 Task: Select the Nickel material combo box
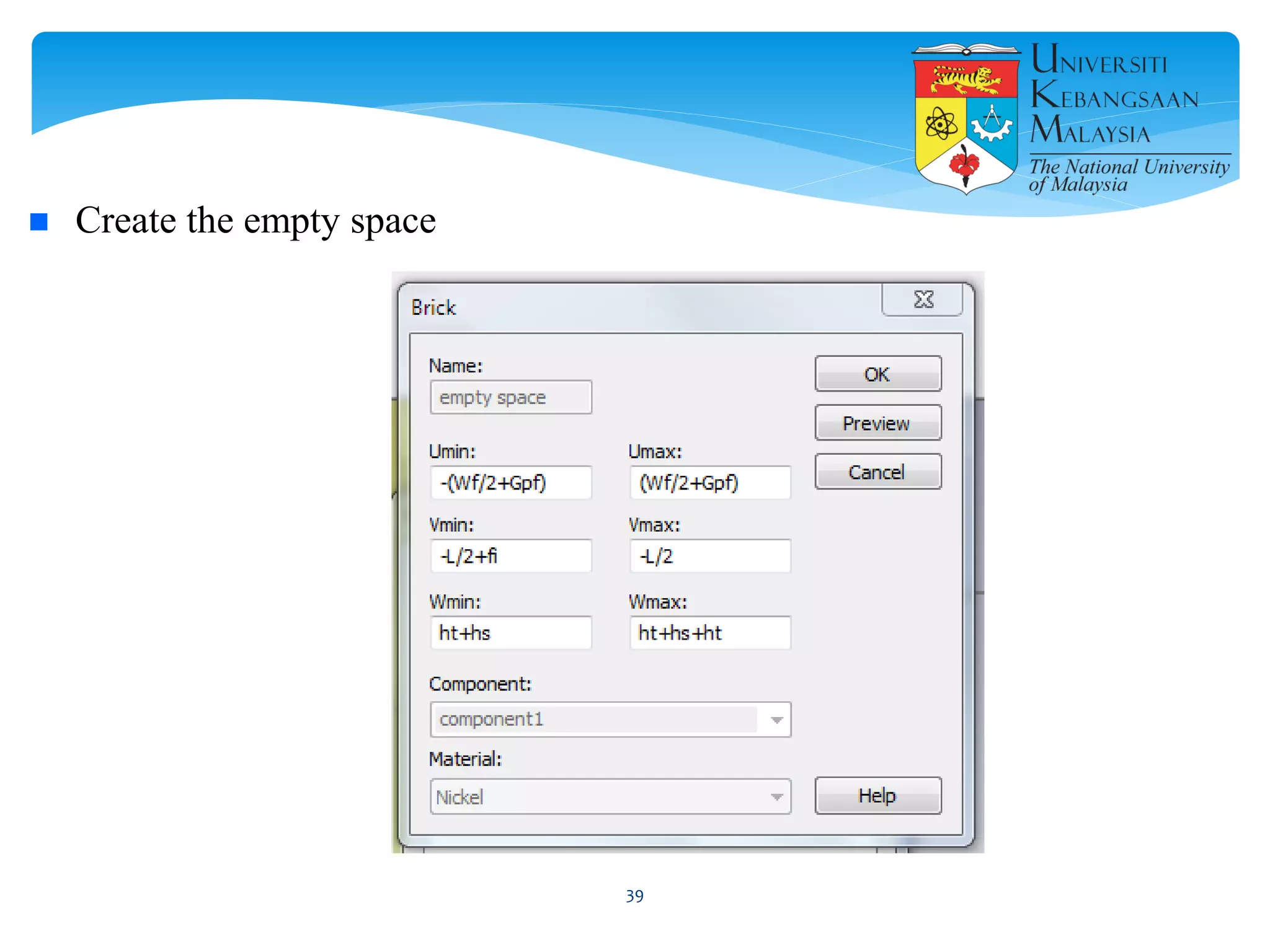(x=610, y=796)
